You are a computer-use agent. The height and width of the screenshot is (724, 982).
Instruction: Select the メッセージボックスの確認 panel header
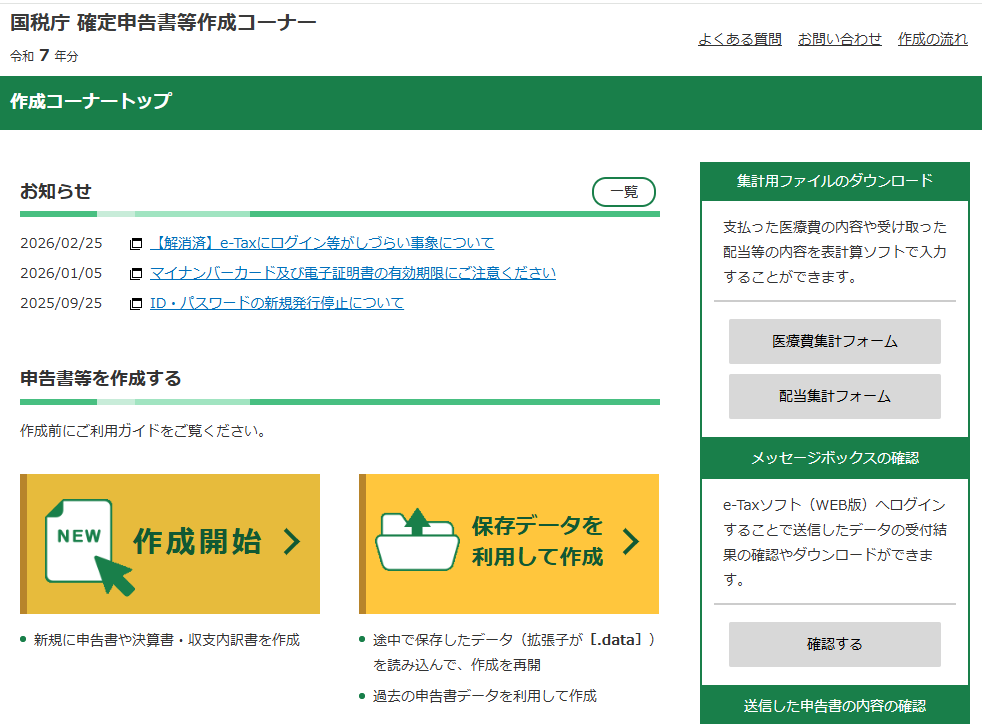click(836, 458)
